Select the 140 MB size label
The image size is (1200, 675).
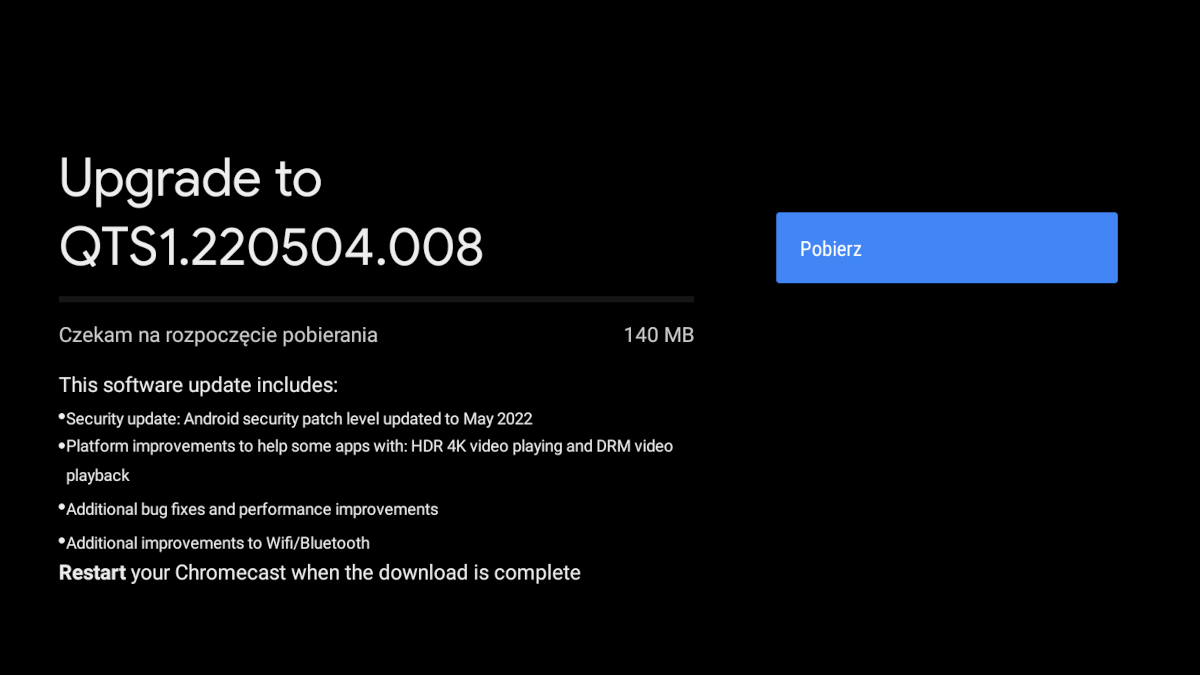(659, 335)
